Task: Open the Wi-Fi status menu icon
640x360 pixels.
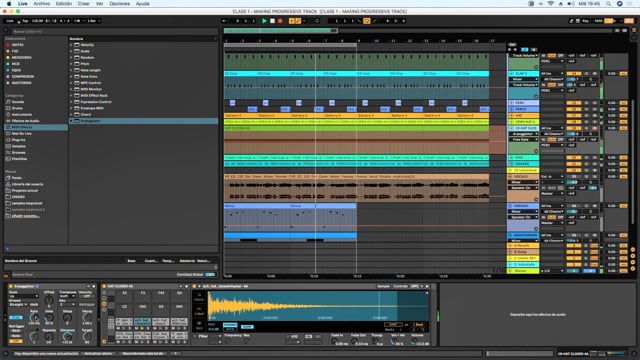Action: pyautogui.click(x=550, y=4)
